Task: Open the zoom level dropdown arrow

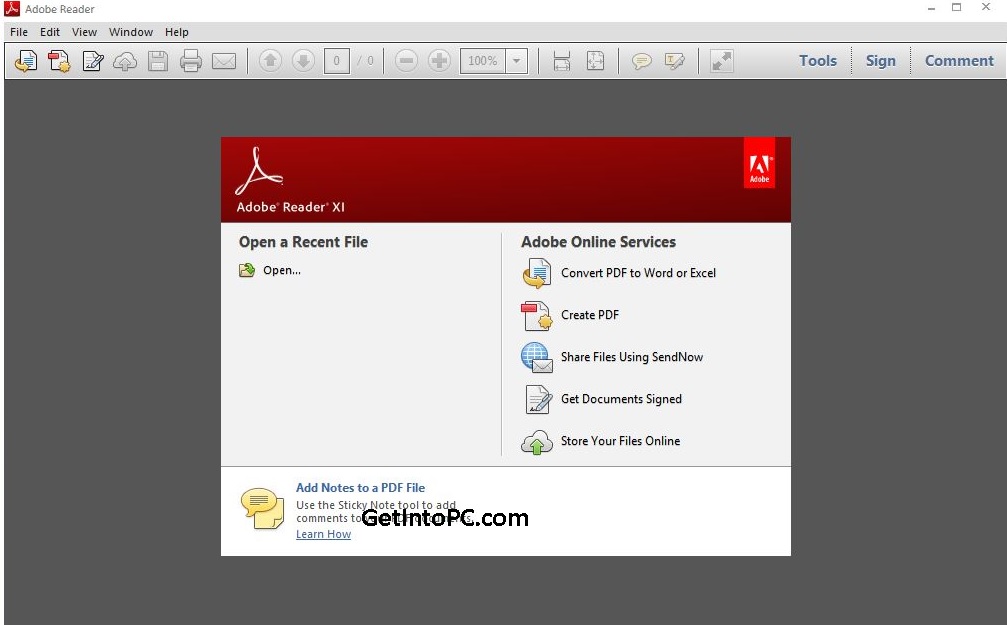Action: tap(516, 61)
